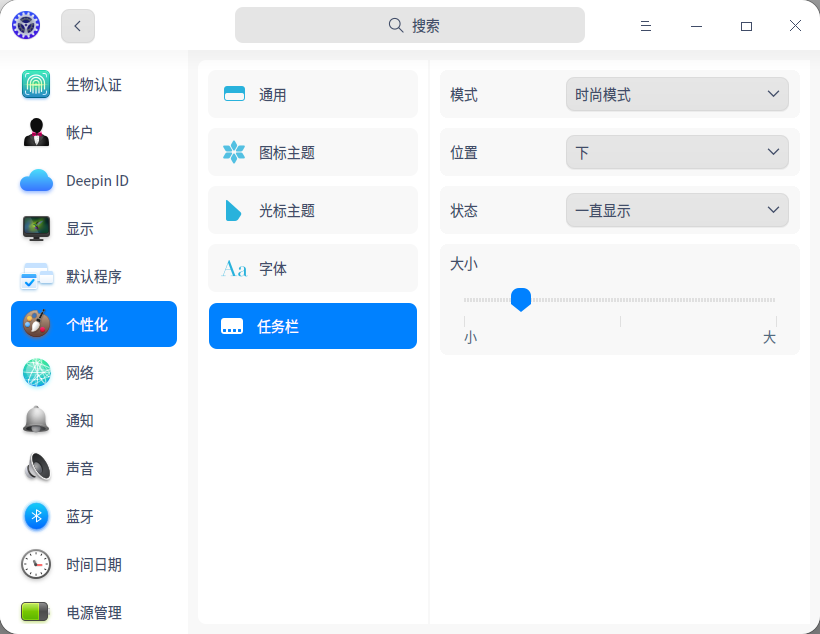820x634 pixels.
Task: Click the 光标主题 cursor icon
Action: click(233, 210)
